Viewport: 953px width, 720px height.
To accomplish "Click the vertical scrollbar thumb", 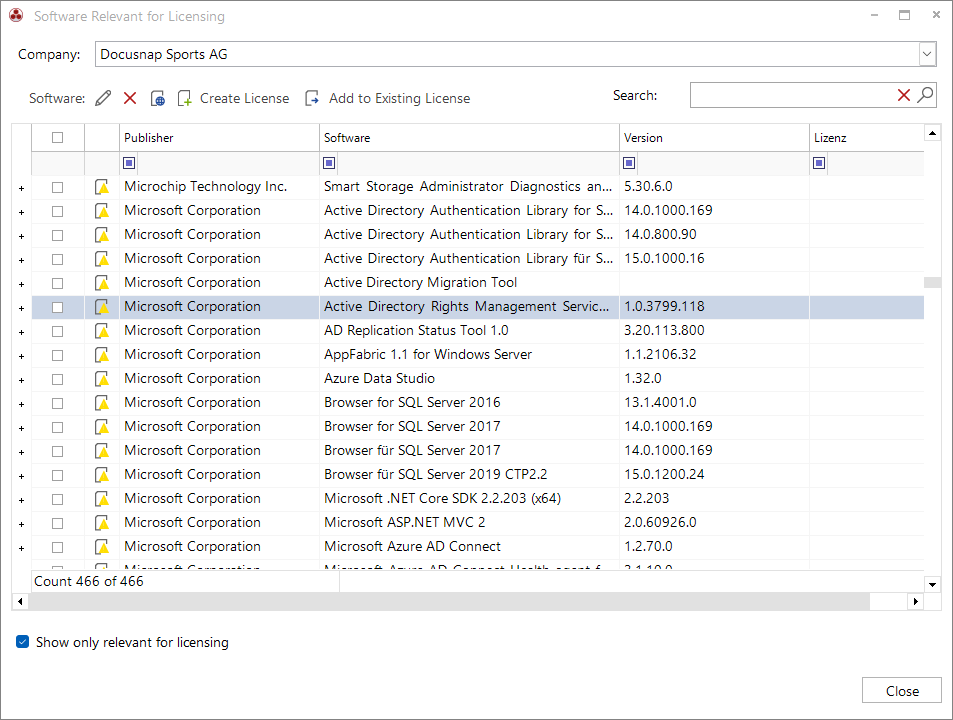I will click(932, 282).
